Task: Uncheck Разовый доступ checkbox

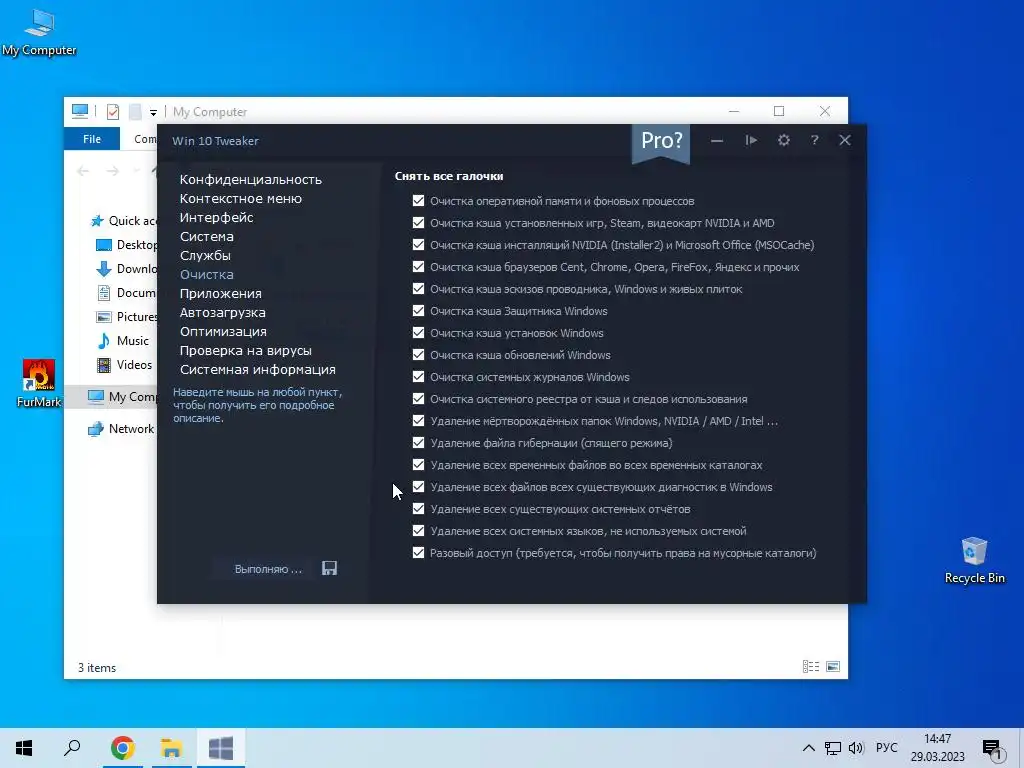Action: [x=419, y=552]
